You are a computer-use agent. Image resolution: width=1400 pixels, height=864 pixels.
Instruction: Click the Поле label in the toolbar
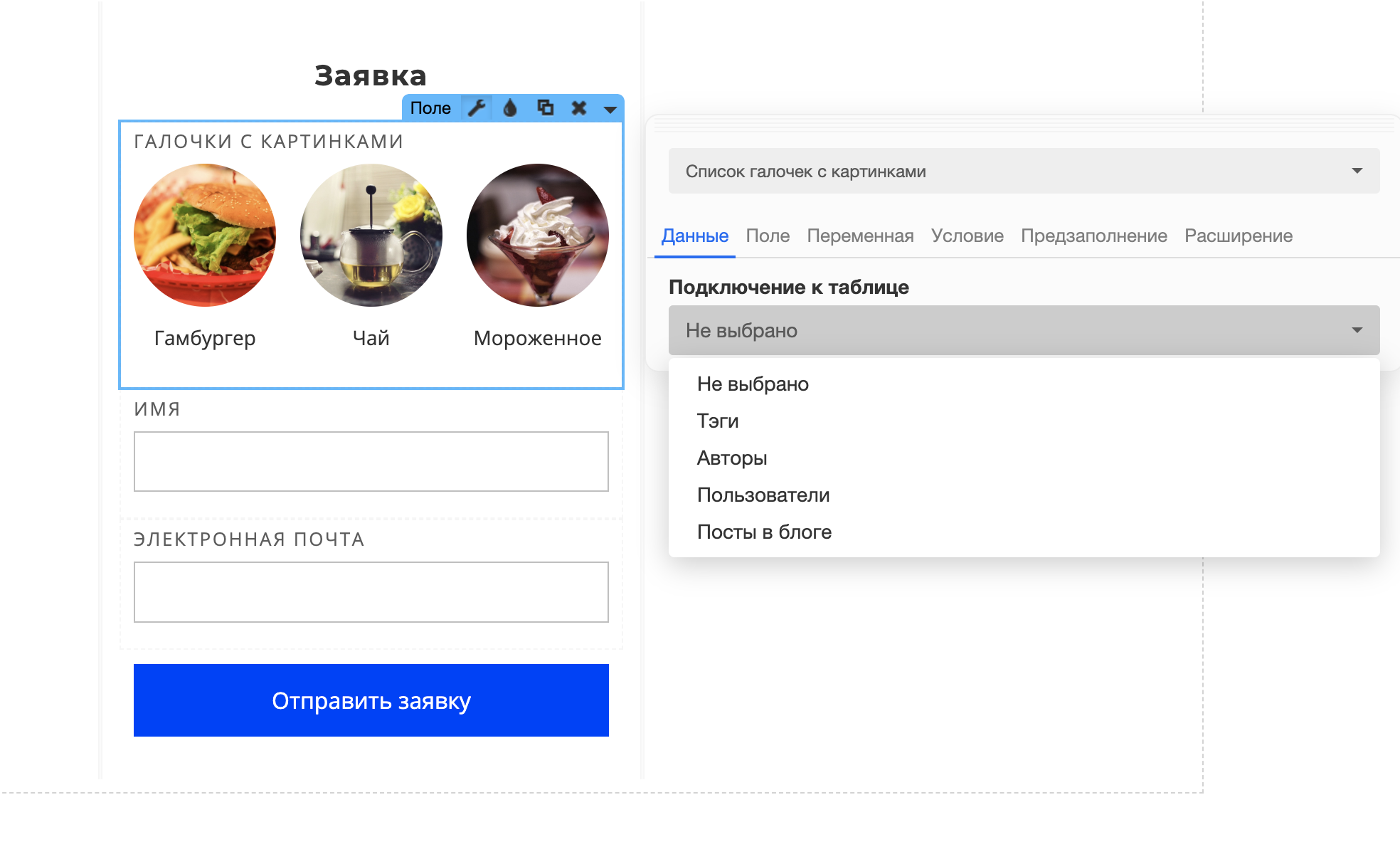click(430, 108)
